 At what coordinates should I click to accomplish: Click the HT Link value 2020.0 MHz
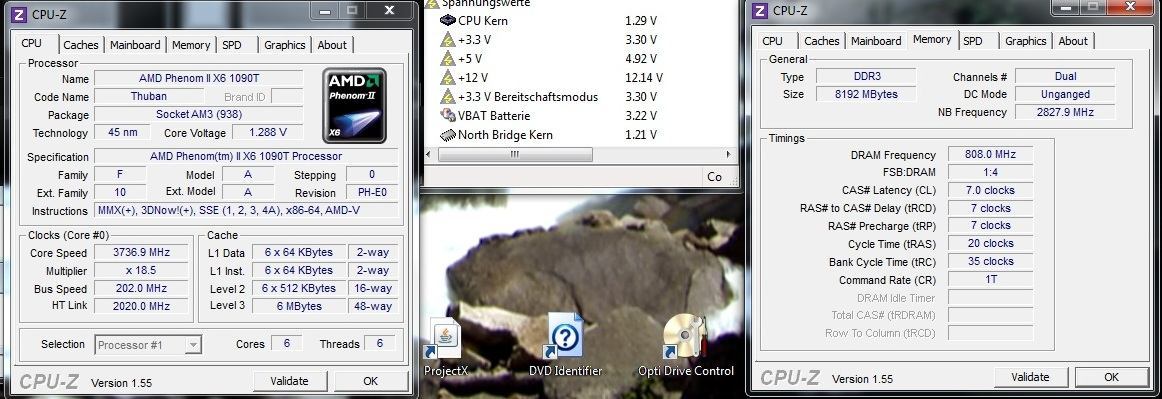[x=141, y=306]
